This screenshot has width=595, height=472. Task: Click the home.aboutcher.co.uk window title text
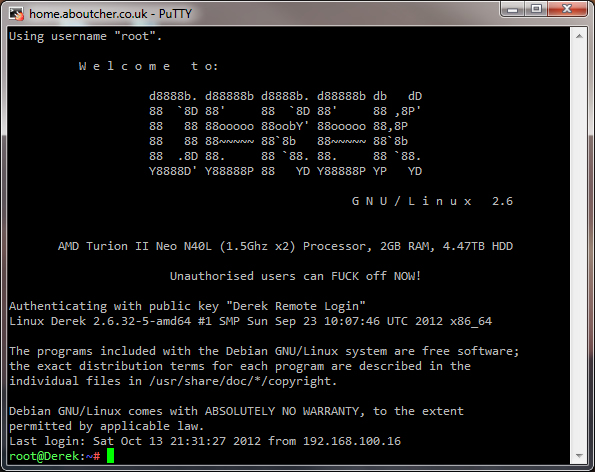point(110,14)
